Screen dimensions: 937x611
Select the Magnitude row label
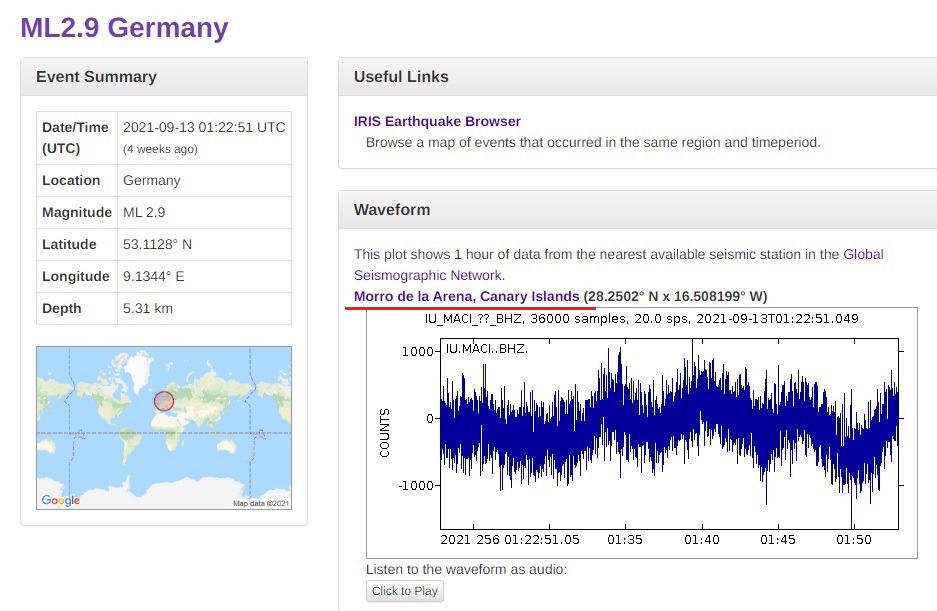[x=76, y=213]
